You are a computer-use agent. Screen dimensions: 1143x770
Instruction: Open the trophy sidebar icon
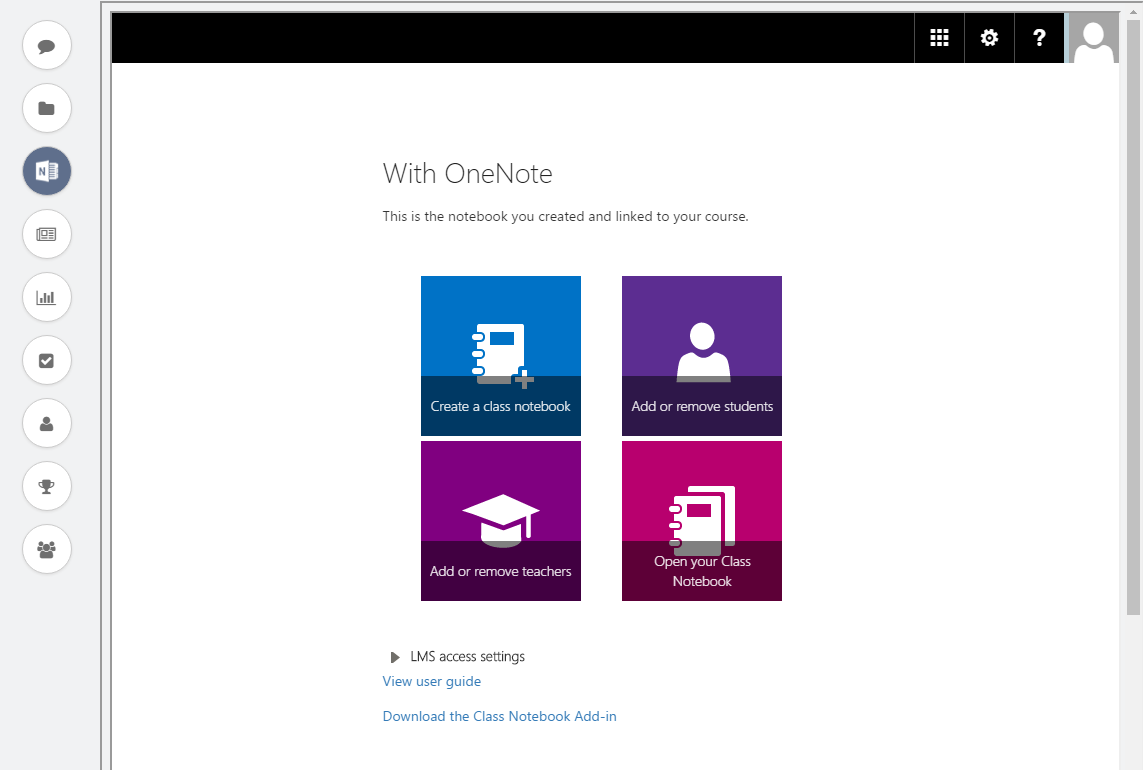(47, 486)
